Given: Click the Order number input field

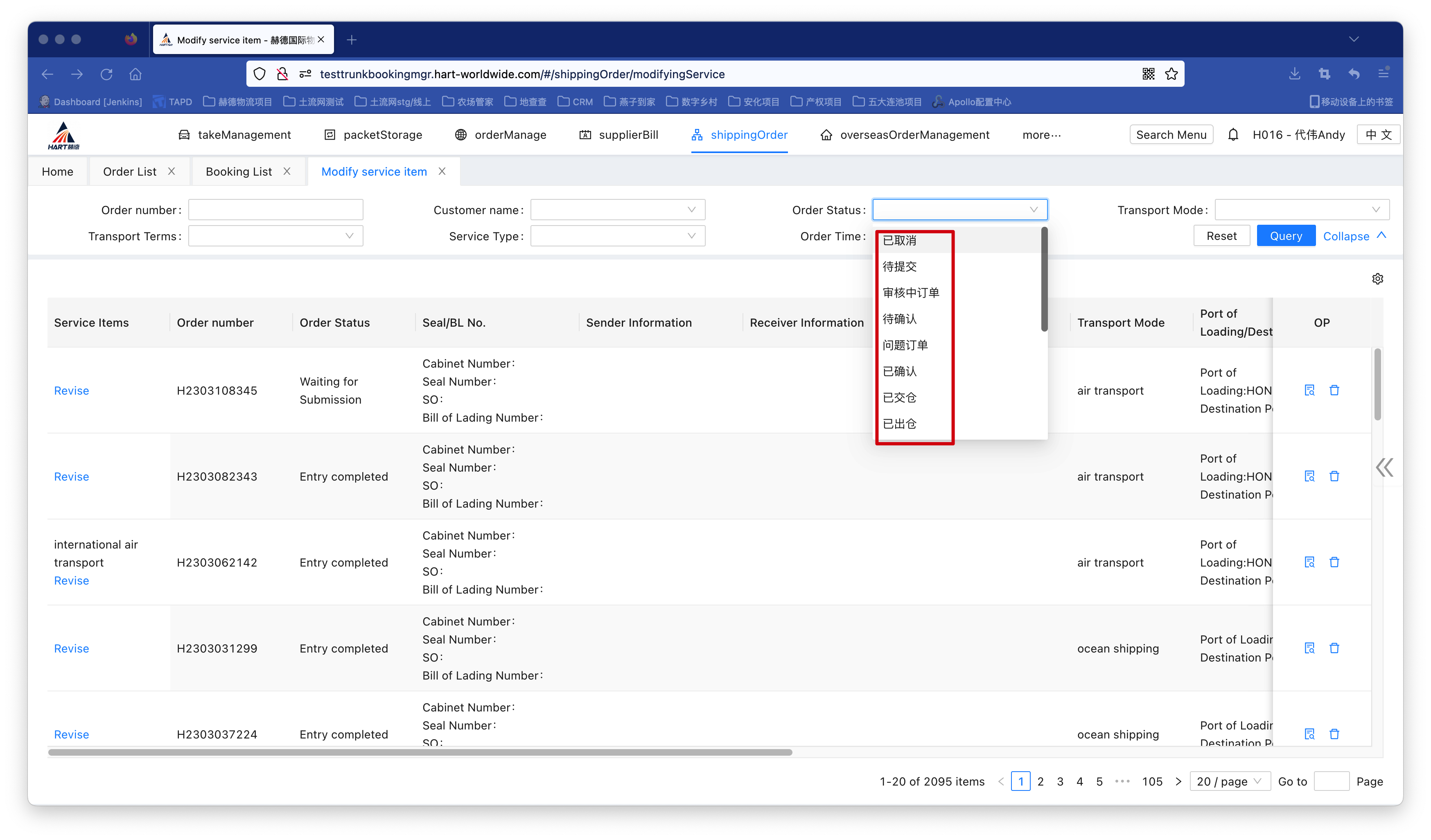Looking at the screenshot, I should click(x=275, y=210).
